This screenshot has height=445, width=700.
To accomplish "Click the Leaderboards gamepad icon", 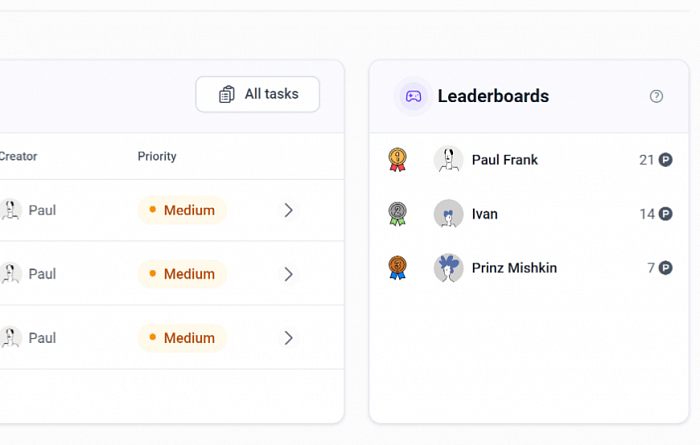I will coord(413,96).
